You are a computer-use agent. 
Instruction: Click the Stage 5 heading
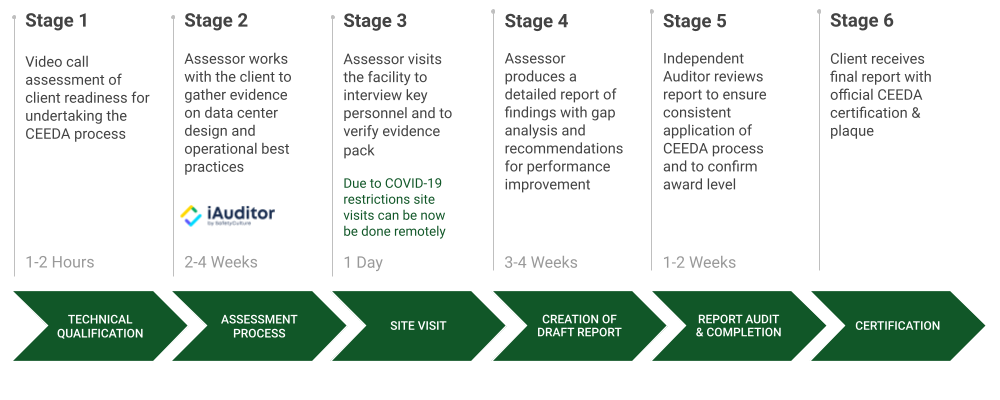click(695, 21)
